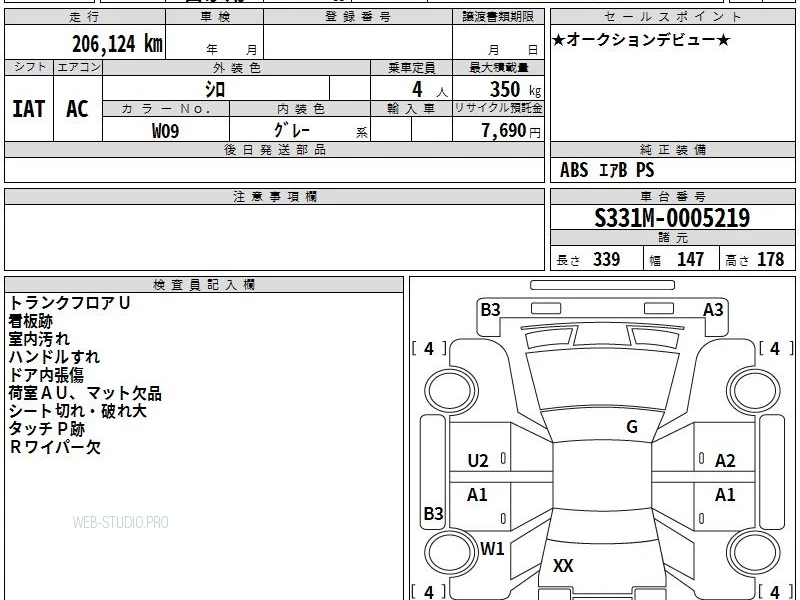The height and width of the screenshot is (600, 800).
Task: Click the 注意事項欄 header
Action: pyautogui.click(x=274, y=196)
